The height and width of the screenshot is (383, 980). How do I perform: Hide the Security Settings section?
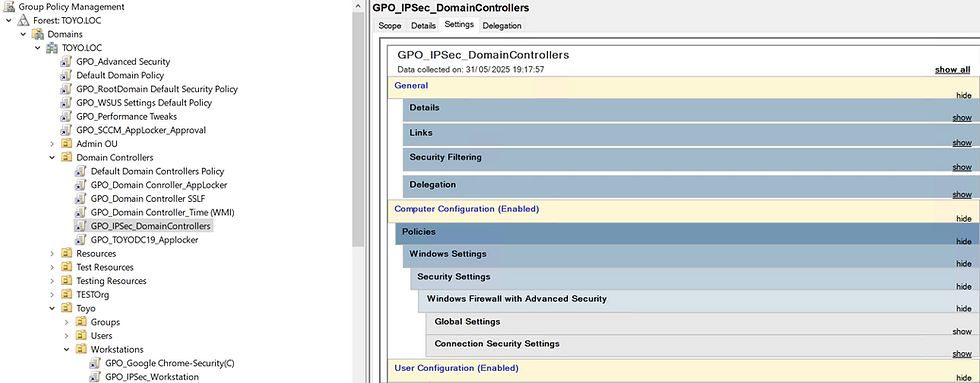(x=964, y=286)
